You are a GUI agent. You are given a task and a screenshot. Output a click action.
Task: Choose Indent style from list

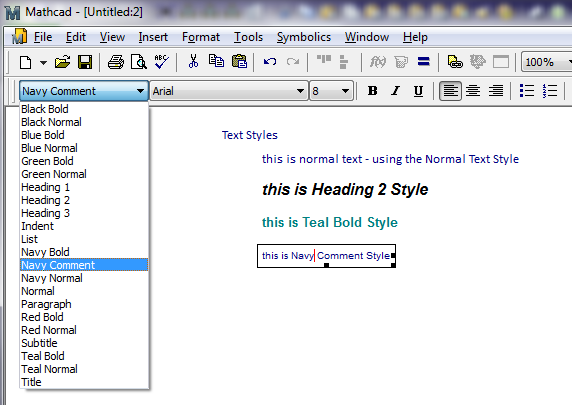click(x=84, y=226)
